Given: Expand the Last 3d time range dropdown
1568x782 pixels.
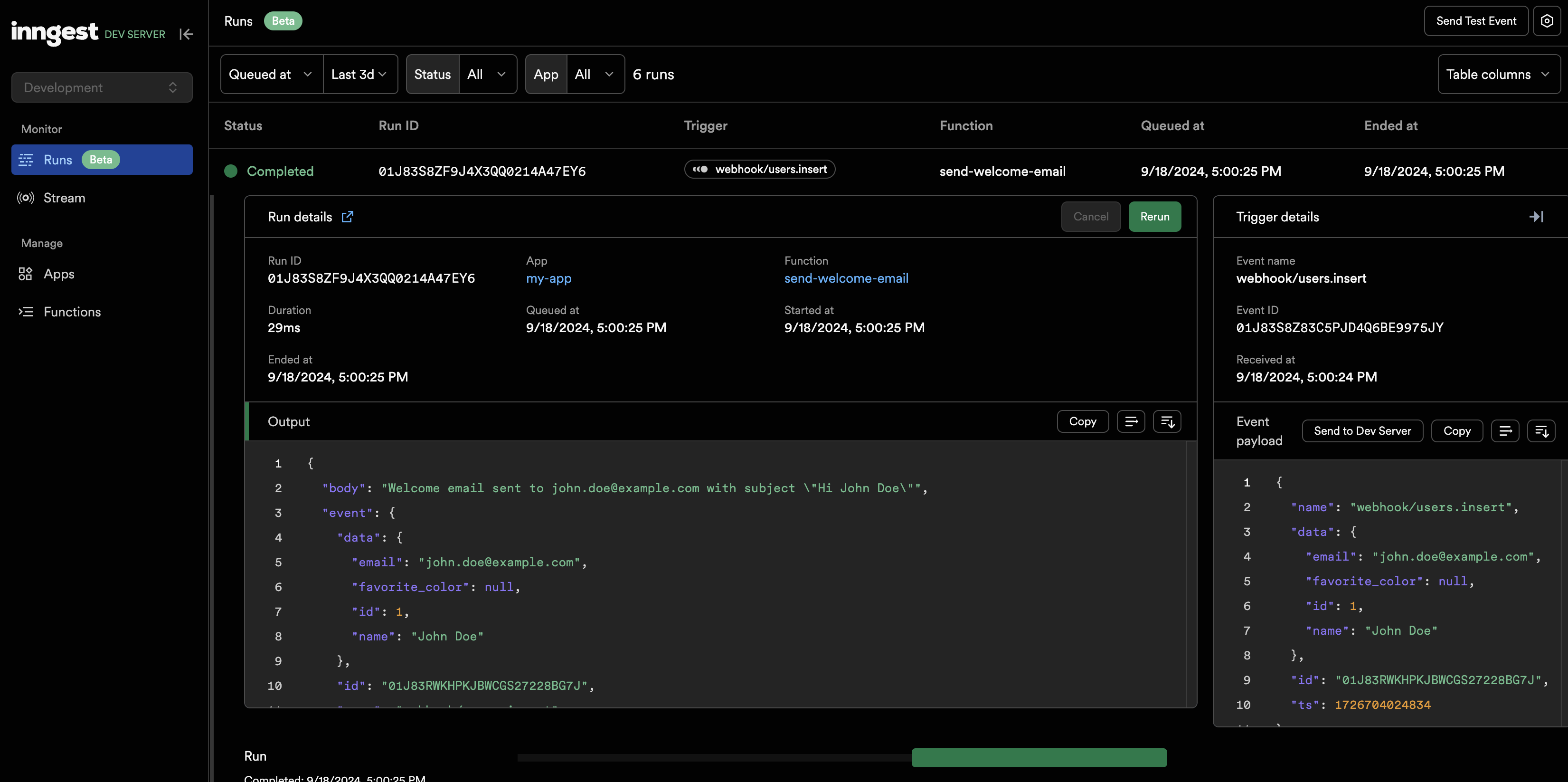Looking at the screenshot, I should pos(360,74).
